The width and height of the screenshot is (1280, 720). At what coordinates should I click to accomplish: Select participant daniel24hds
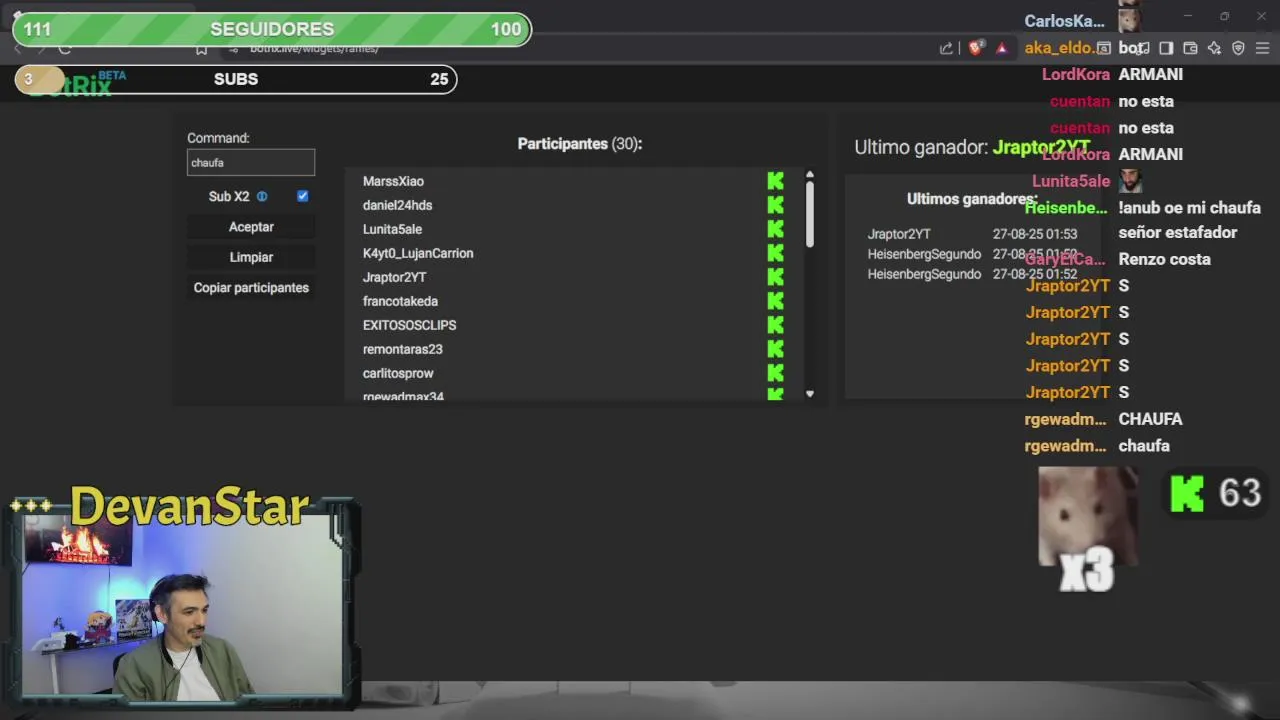pos(397,205)
